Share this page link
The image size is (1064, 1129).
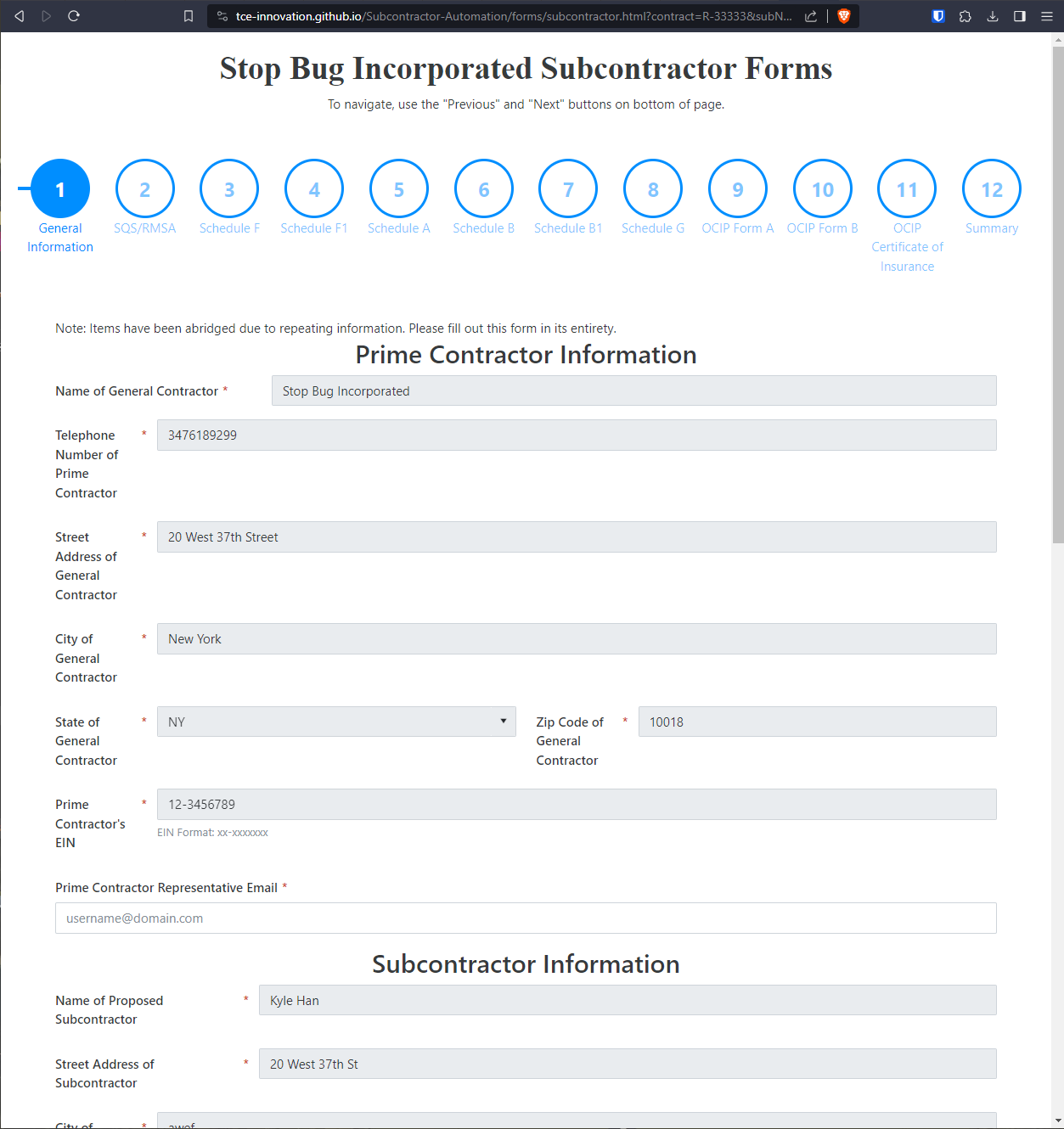point(811,16)
